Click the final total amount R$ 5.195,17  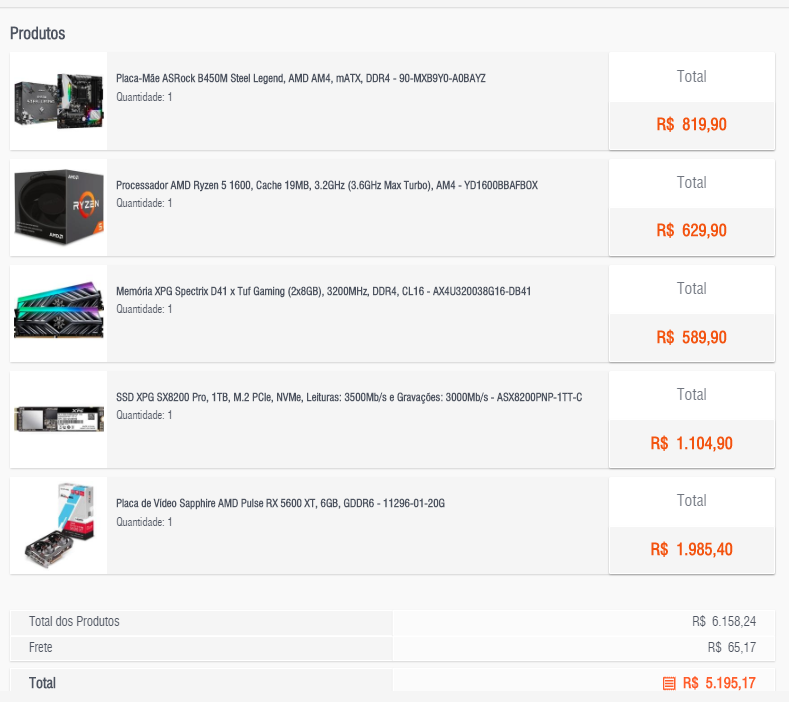tap(719, 683)
